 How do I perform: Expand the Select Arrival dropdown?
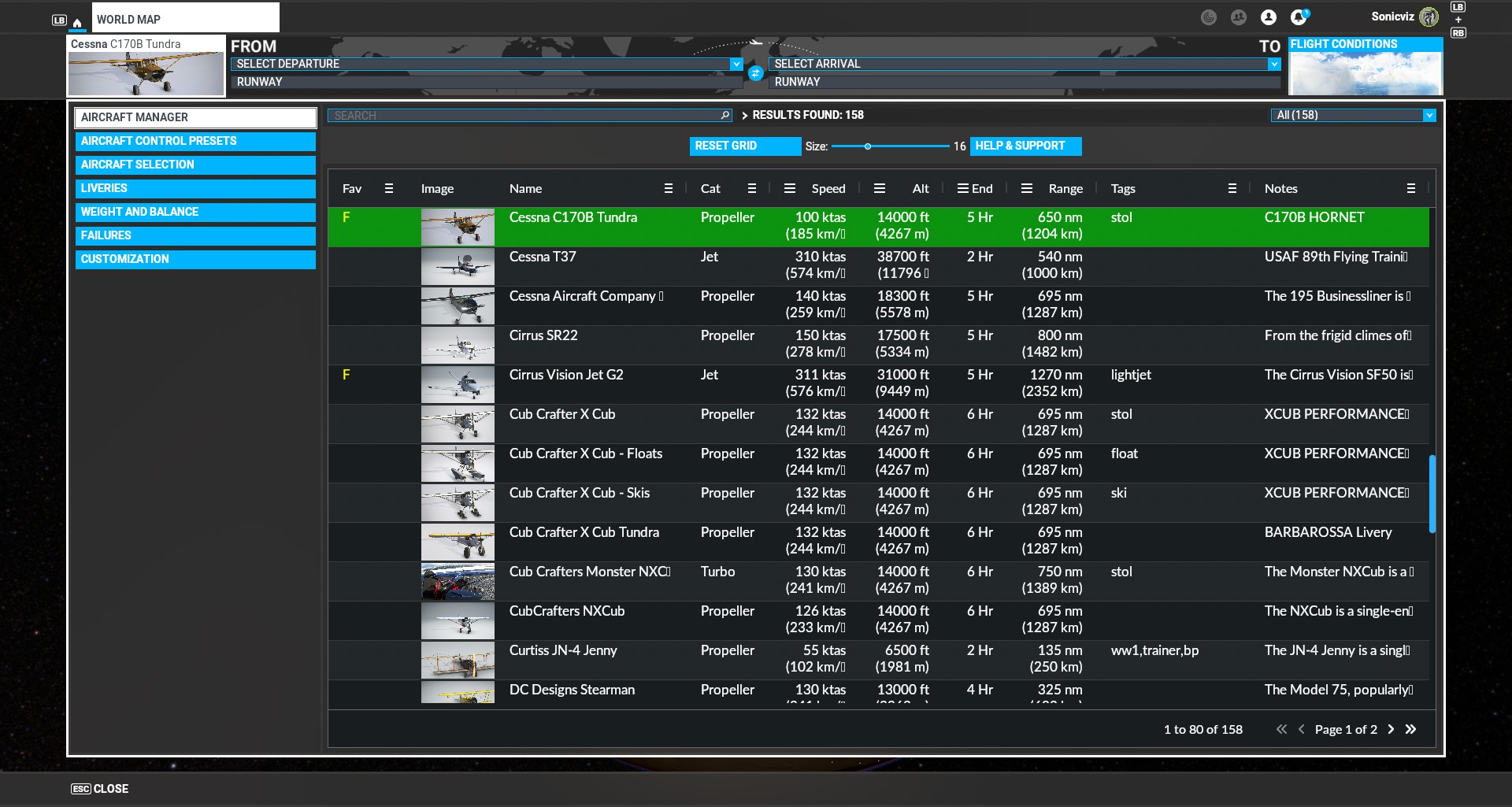pyautogui.click(x=1274, y=64)
